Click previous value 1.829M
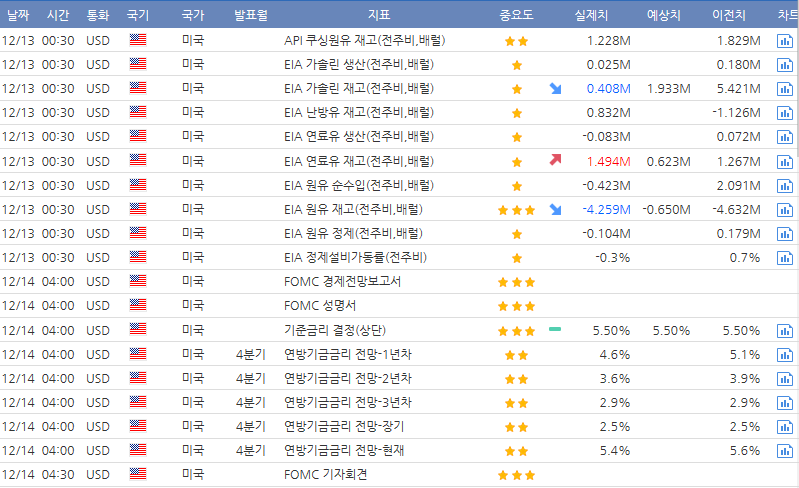 [x=739, y=41]
